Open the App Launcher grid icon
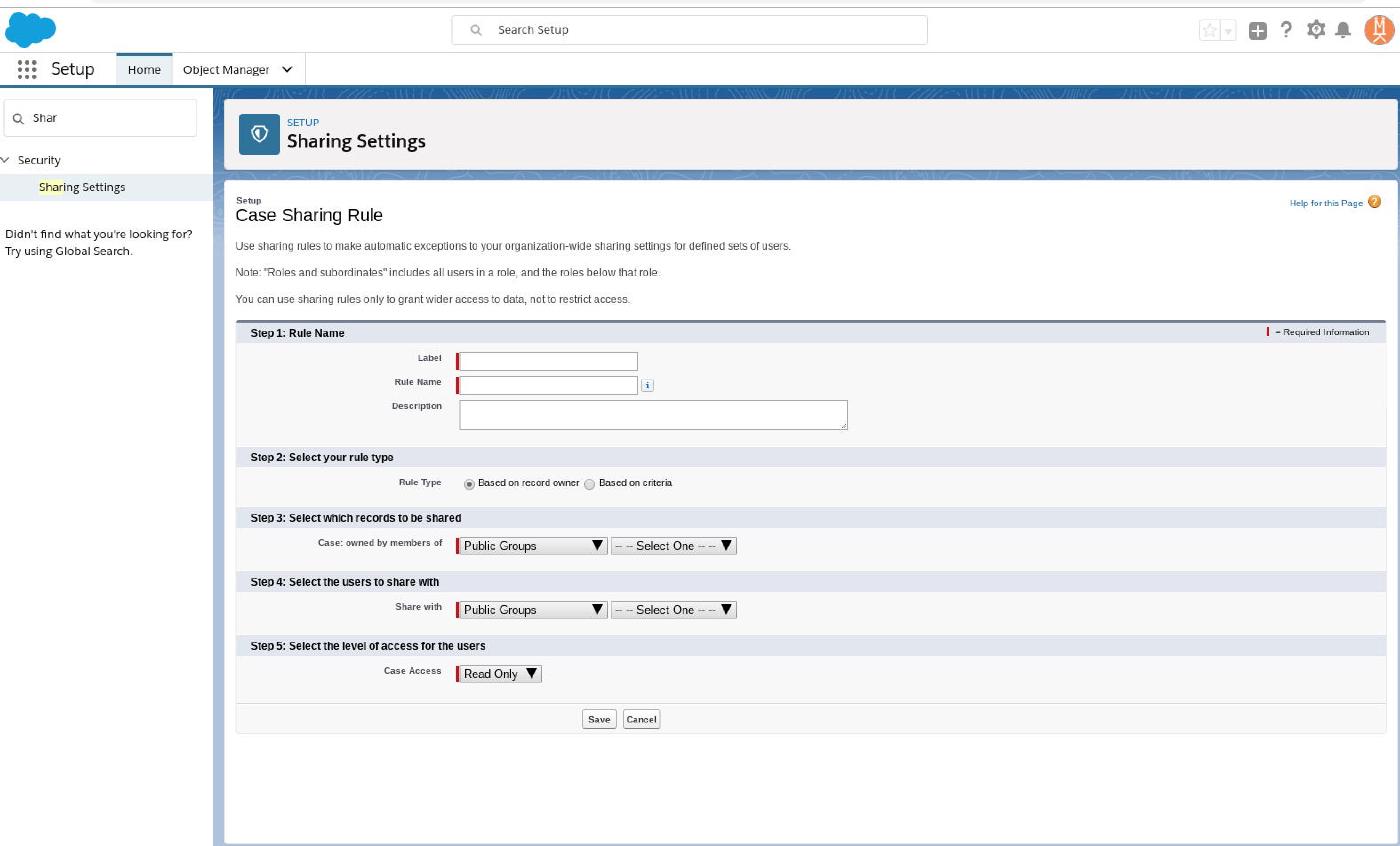 pos(27,69)
